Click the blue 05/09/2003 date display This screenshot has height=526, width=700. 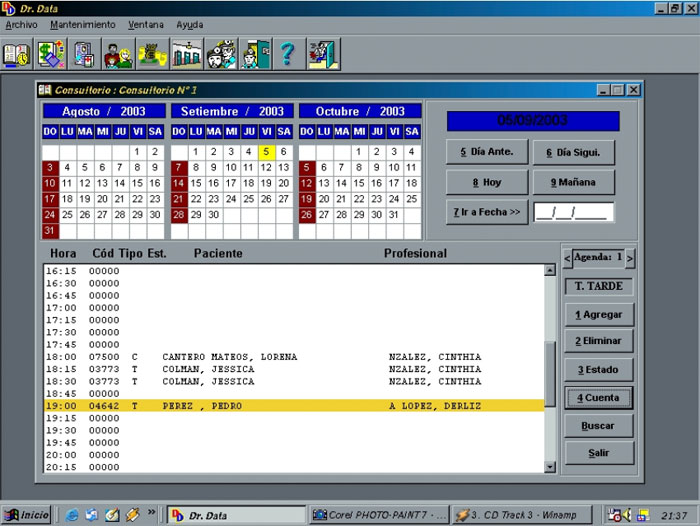click(x=533, y=121)
